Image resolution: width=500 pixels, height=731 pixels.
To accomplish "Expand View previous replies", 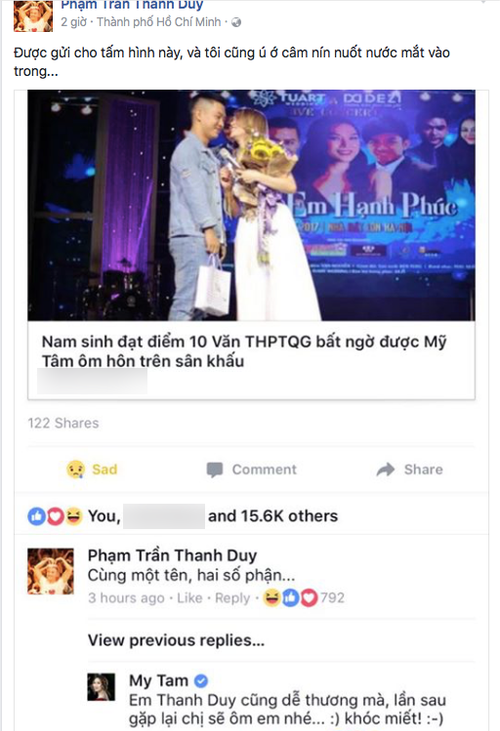I will tap(176, 641).
